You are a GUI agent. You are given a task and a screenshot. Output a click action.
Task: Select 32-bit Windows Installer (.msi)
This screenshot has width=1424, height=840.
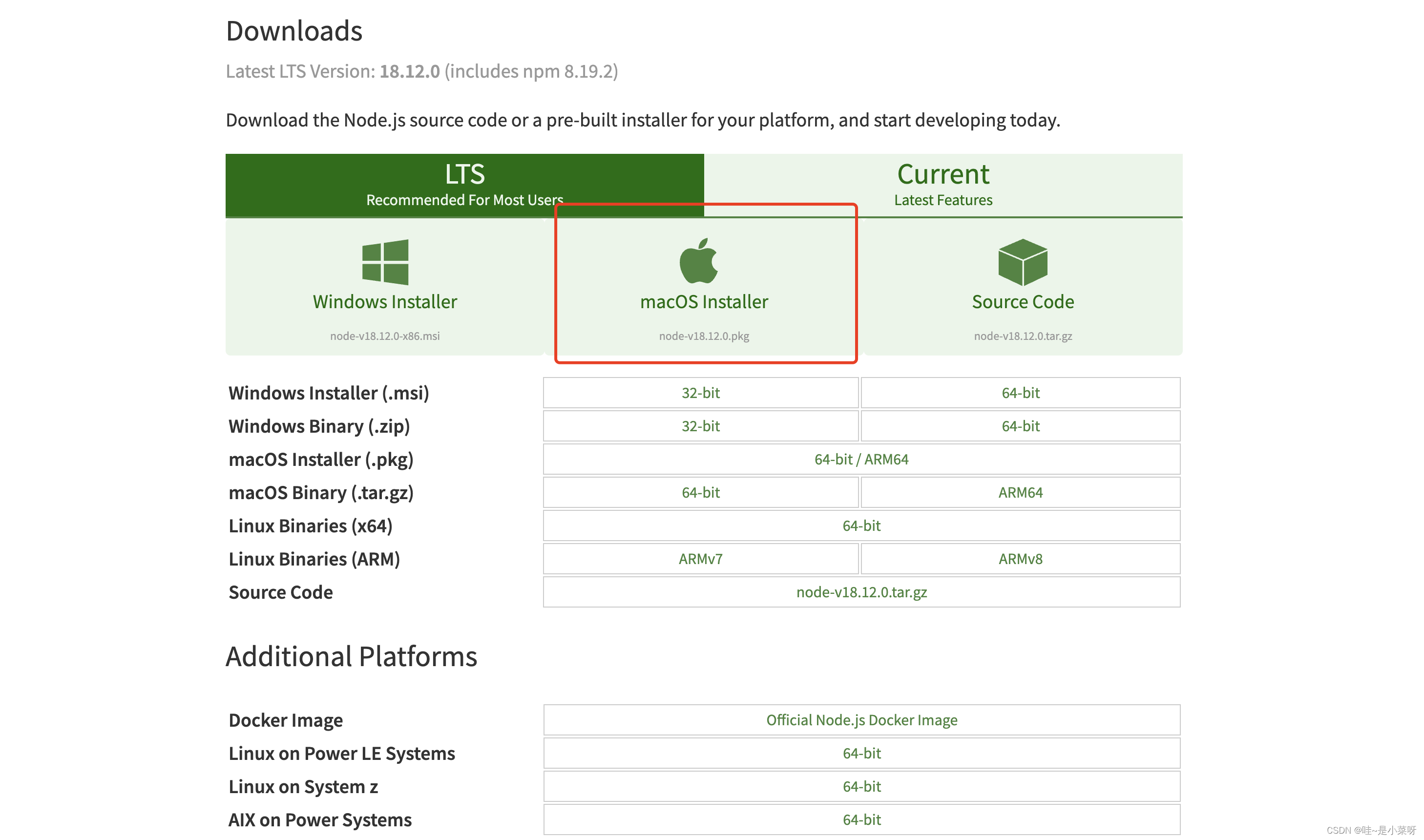click(700, 393)
